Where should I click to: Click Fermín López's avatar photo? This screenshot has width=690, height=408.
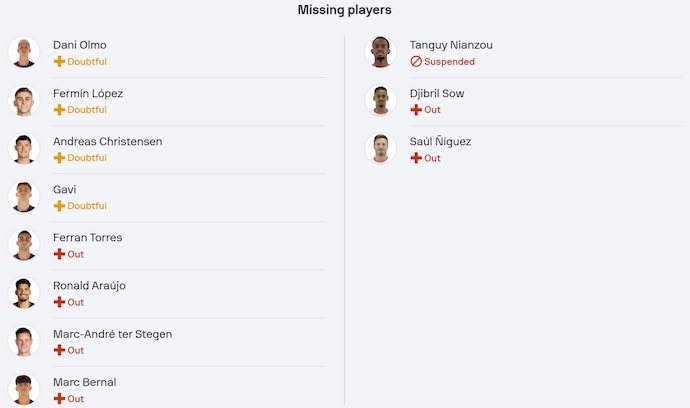(x=24, y=100)
